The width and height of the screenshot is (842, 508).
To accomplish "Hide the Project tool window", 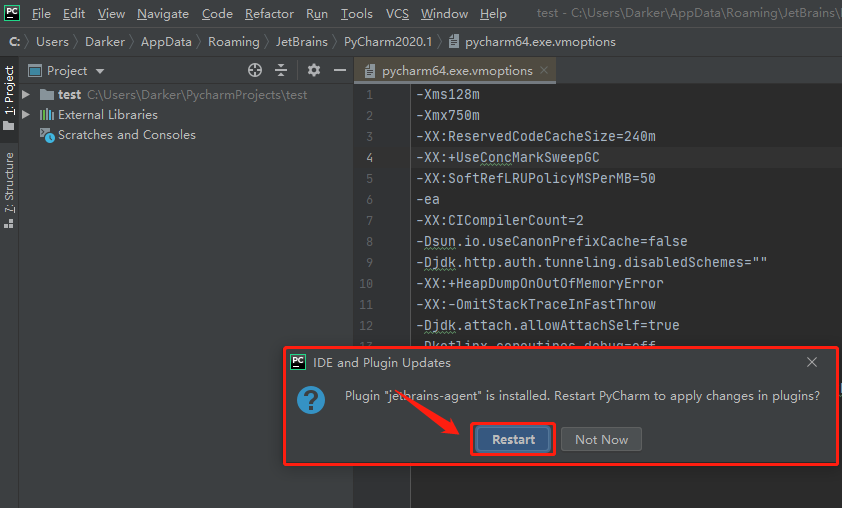I will [340, 70].
